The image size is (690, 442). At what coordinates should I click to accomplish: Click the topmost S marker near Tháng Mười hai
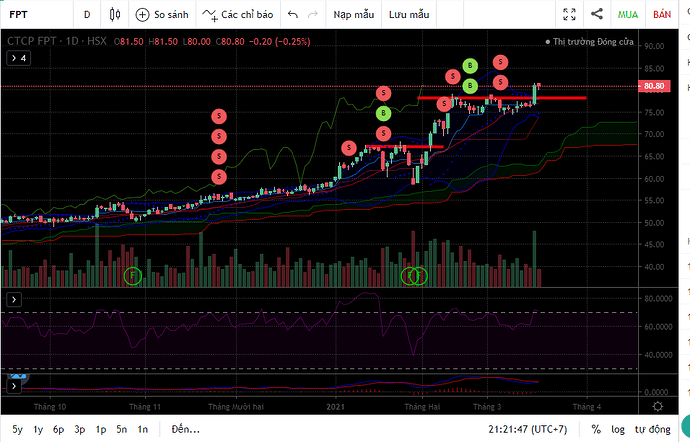pos(219,116)
